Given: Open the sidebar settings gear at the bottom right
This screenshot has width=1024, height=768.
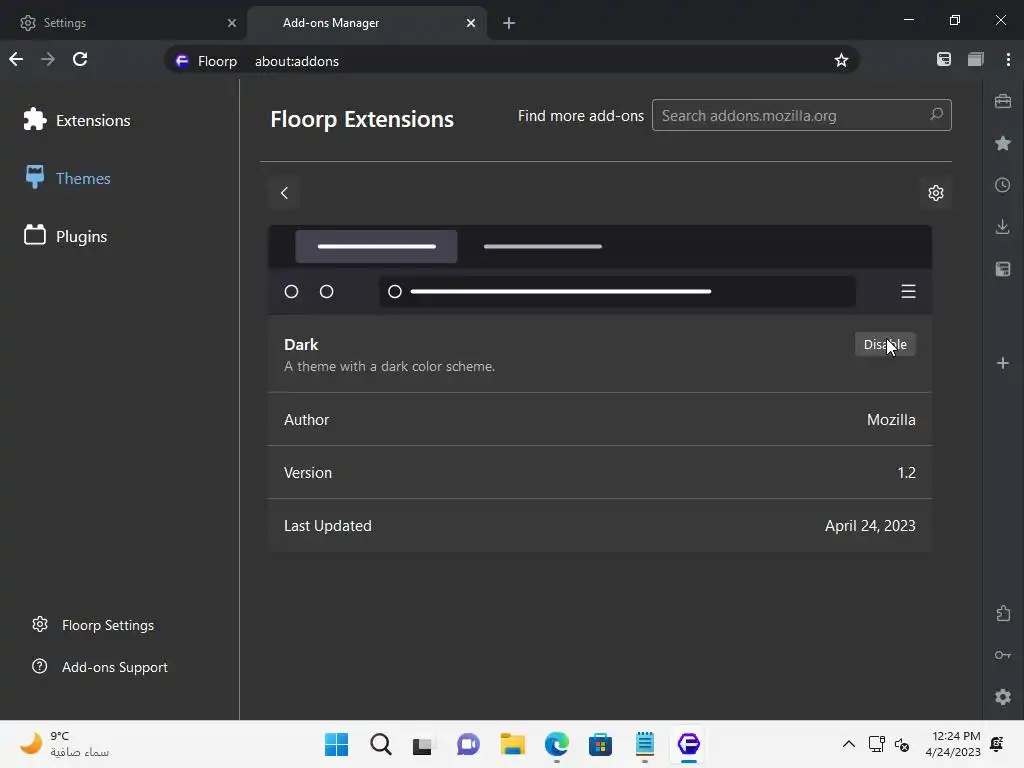Looking at the screenshot, I should point(1003,697).
